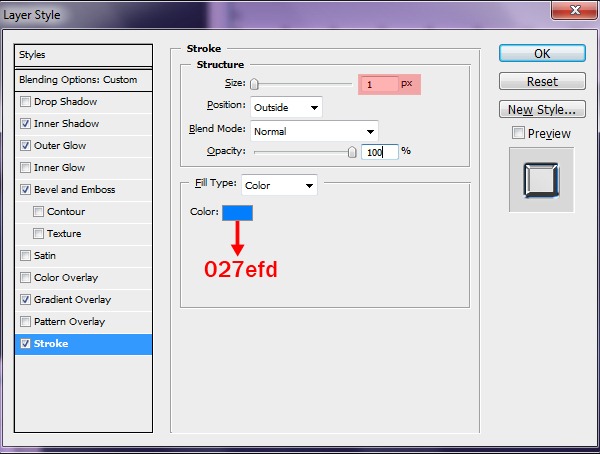Open the Pattern Overlay settings label
The width and height of the screenshot is (600, 454).
[69, 322]
